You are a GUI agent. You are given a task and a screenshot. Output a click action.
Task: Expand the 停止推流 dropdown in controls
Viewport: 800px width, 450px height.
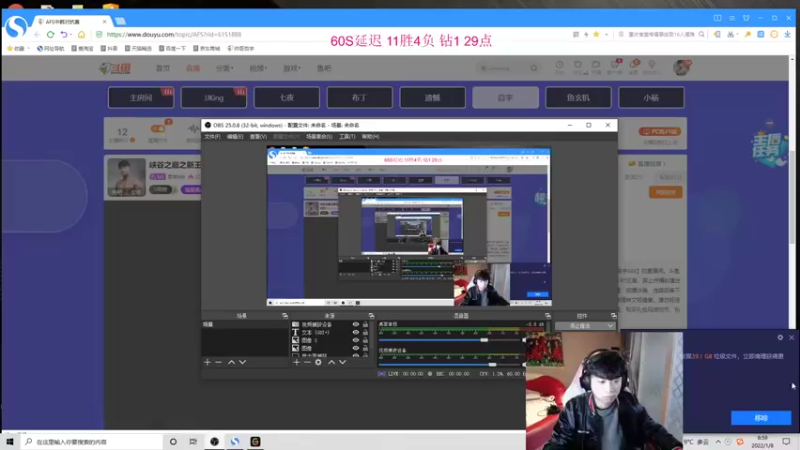(x=610, y=326)
